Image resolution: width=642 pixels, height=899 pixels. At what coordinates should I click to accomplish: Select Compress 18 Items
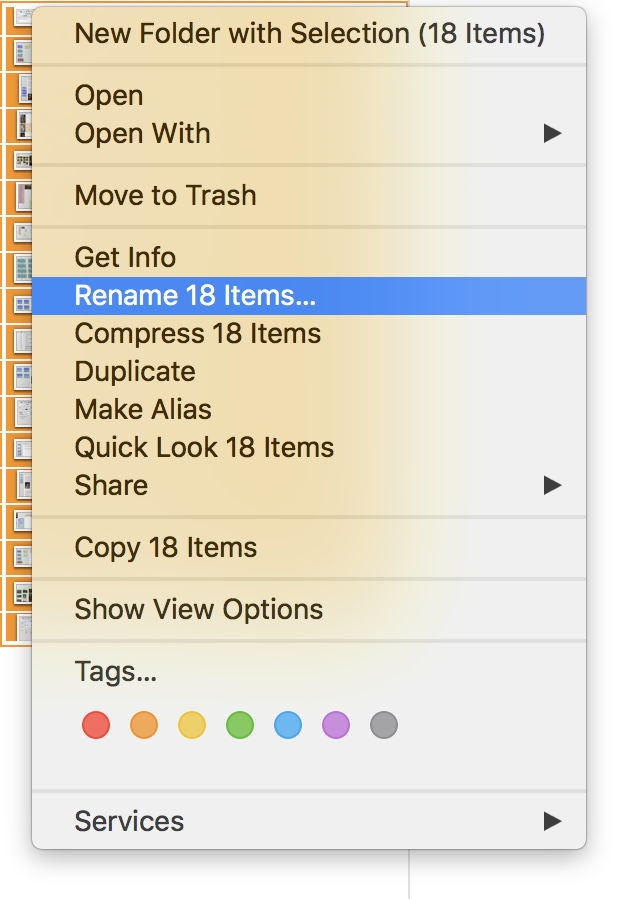click(x=198, y=333)
